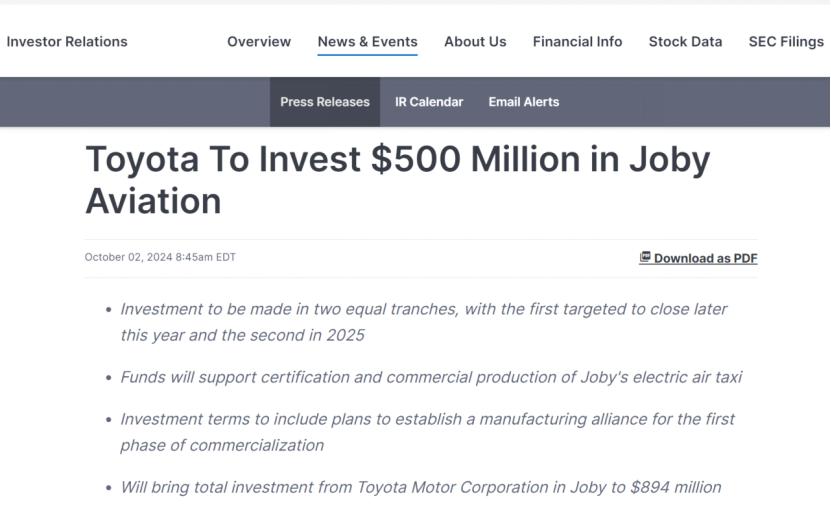Navigate to Financial Info
Screen dimensions: 831x508
pyautogui.click(x=577, y=42)
